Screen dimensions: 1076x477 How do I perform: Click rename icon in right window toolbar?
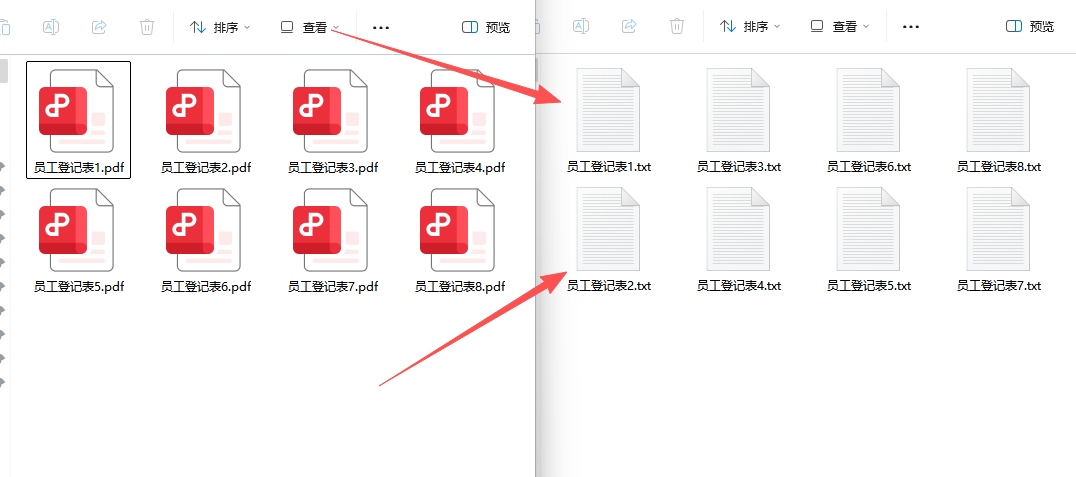tap(581, 27)
